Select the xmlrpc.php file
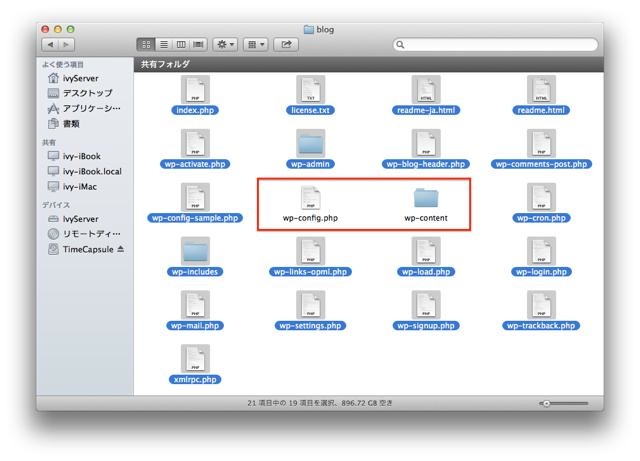The image size is (640, 461). [x=194, y=360]
